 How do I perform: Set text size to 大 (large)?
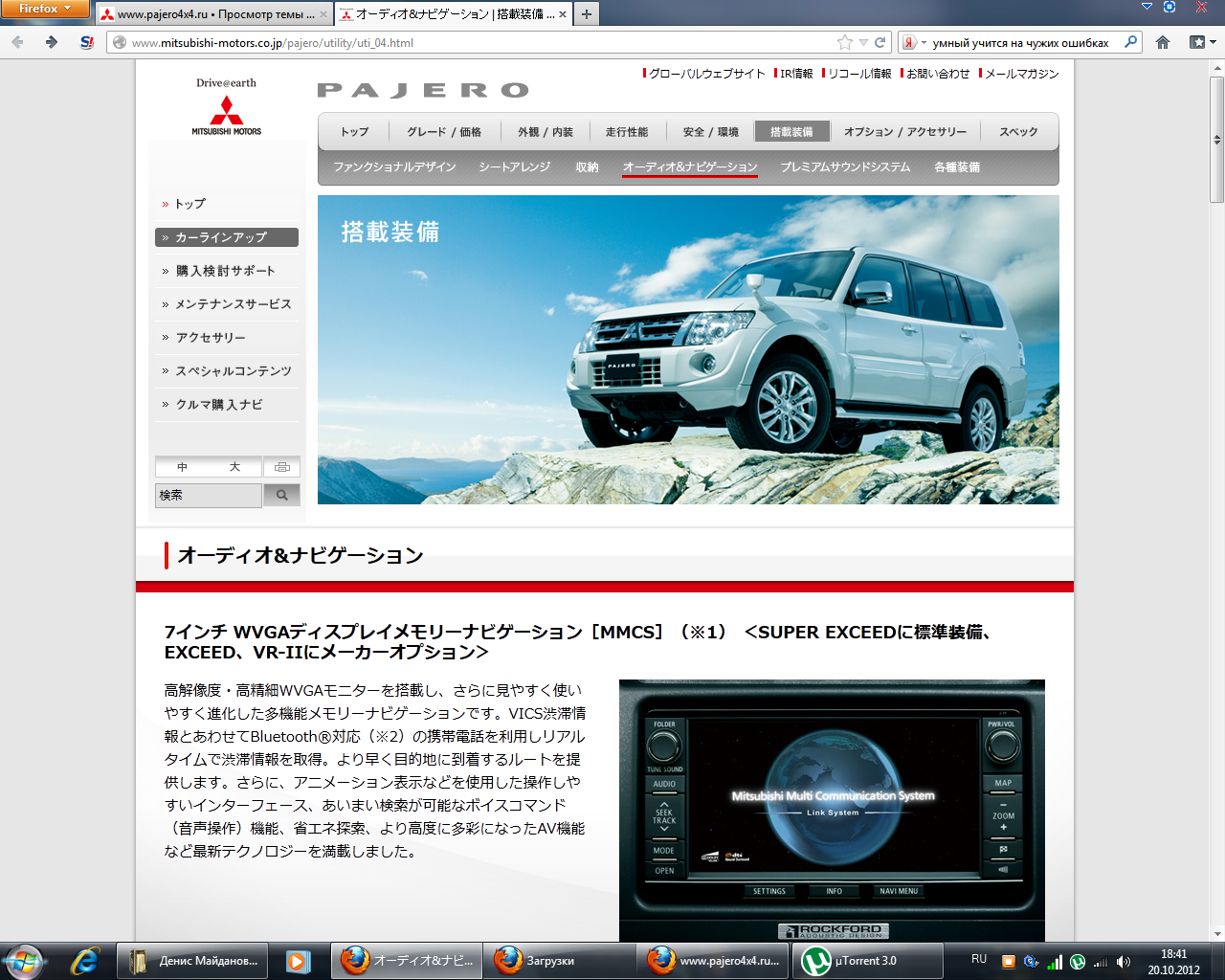click(234, 467)
